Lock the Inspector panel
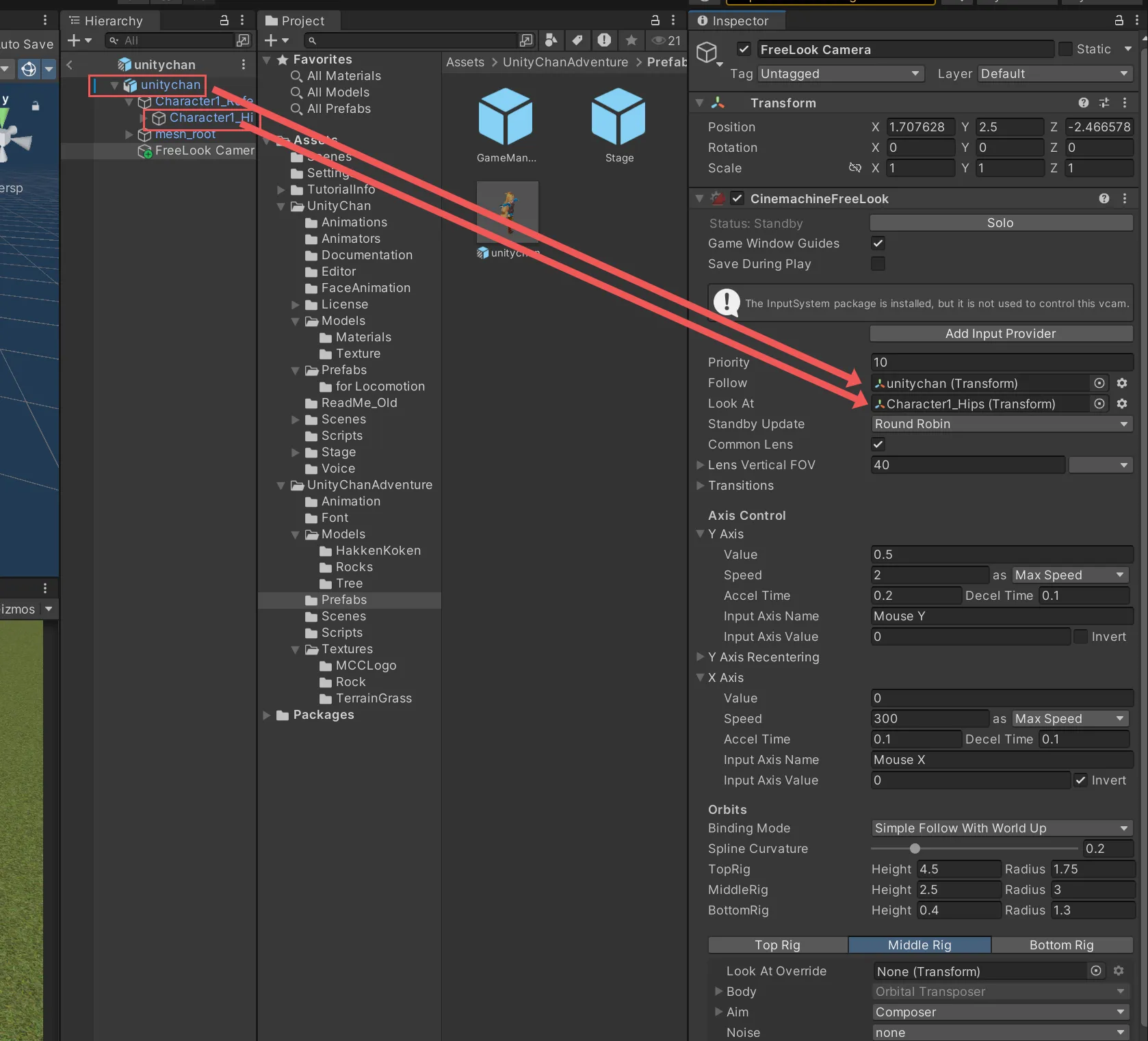This screenshot has width=1148, height=1041. [1119, 21]
